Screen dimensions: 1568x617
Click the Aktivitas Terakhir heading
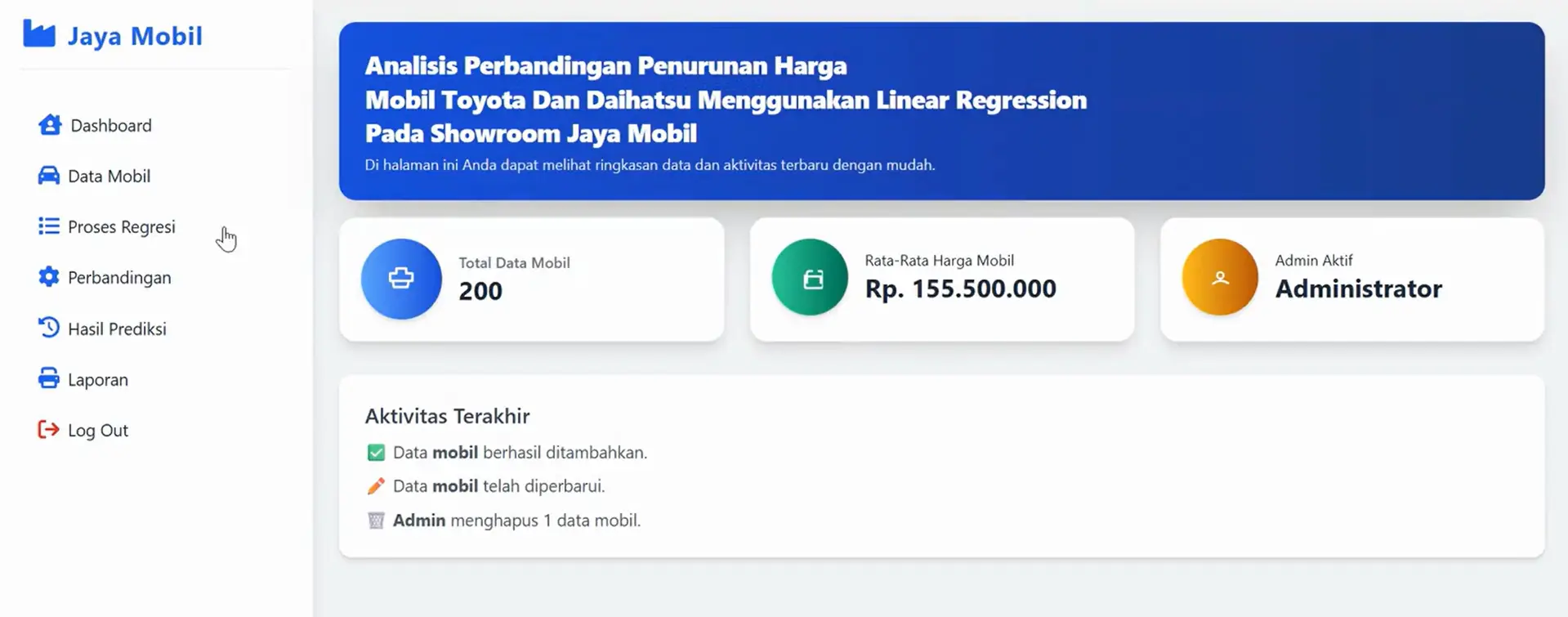(447, 415)
